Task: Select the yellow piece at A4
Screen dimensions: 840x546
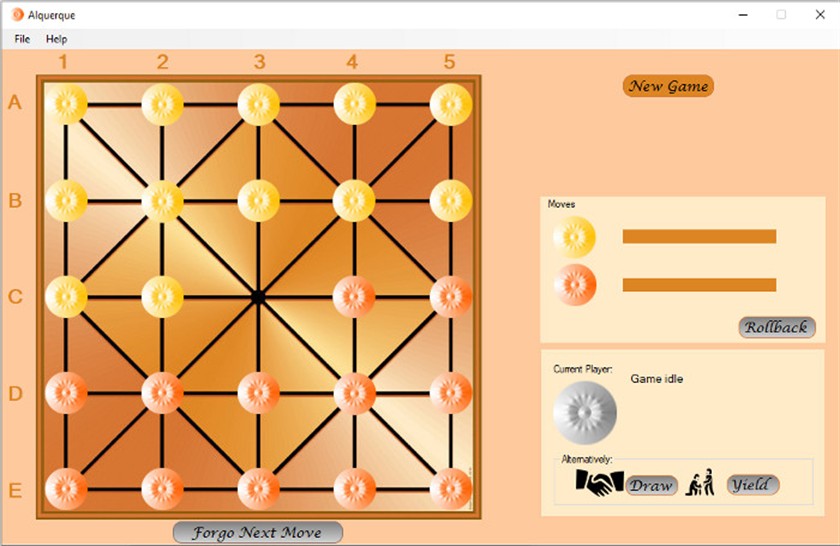Action: click(354, 104)
